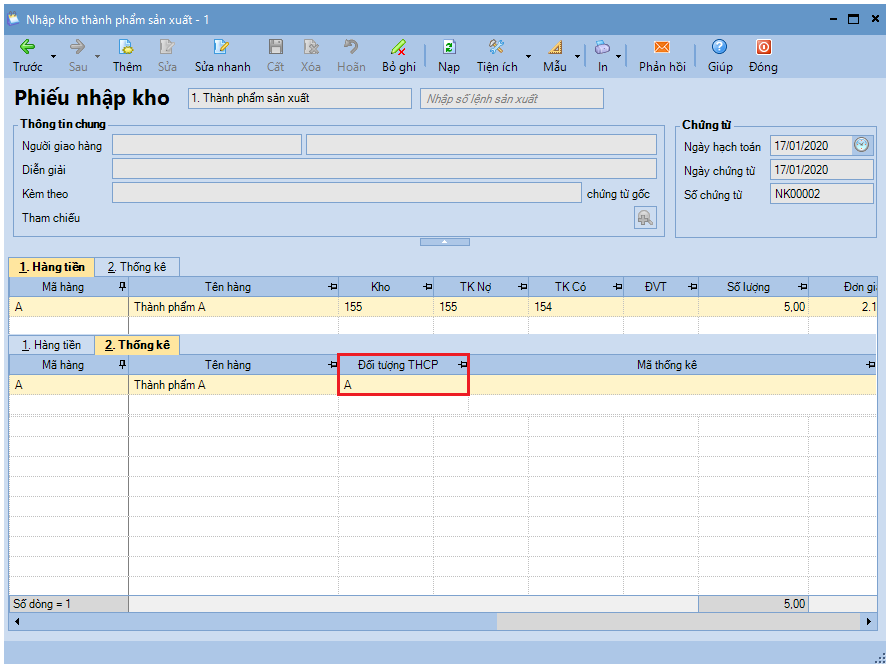Viewport: 894px width, 669px height.
Task: Expand the Mẫu template dropdown arrow
Action: point(577,56)
